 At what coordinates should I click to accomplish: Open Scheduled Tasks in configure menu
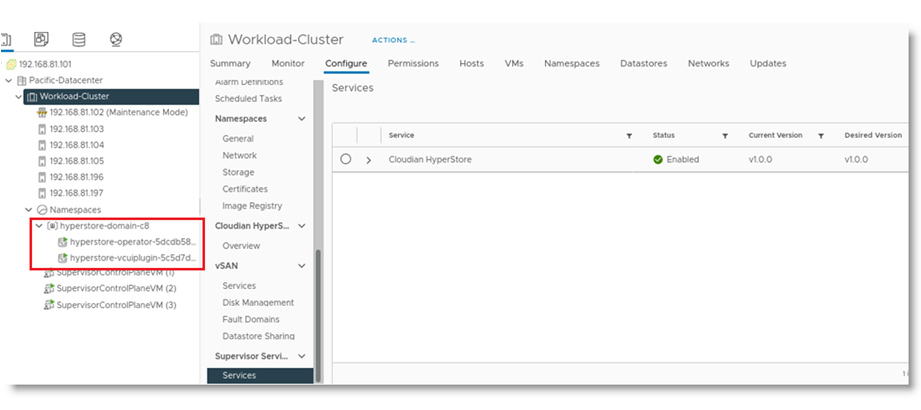pyautogui.click(x=248, y=99)
